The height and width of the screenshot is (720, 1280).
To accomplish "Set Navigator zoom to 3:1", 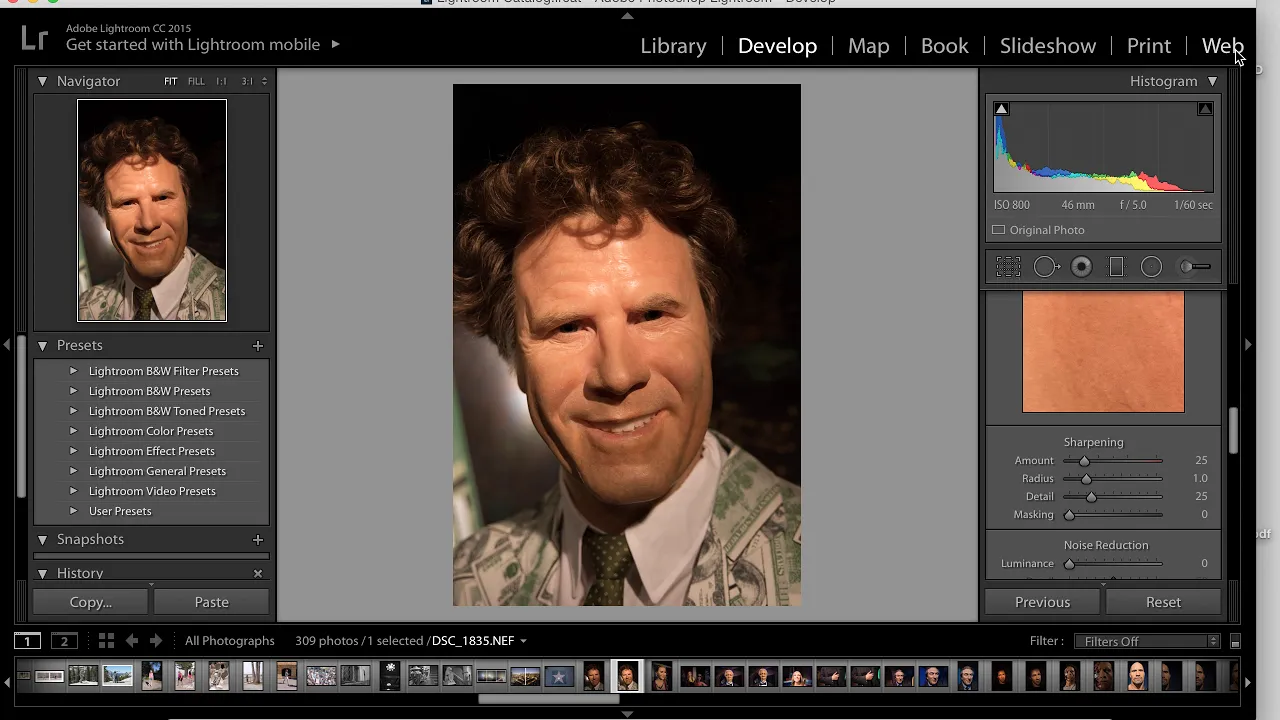I will (x=247, y=82).
